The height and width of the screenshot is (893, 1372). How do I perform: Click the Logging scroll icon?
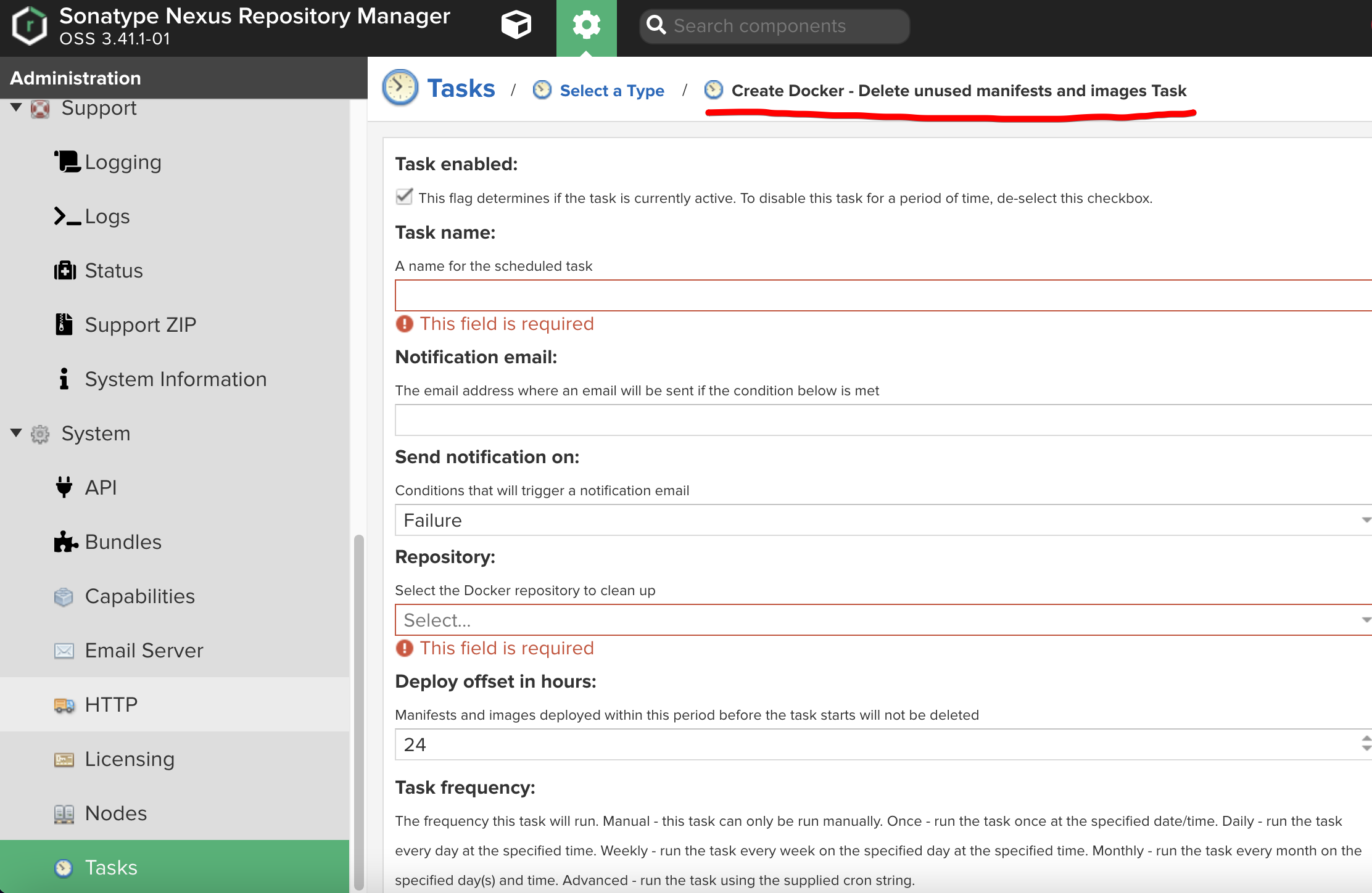pos(67,162)
